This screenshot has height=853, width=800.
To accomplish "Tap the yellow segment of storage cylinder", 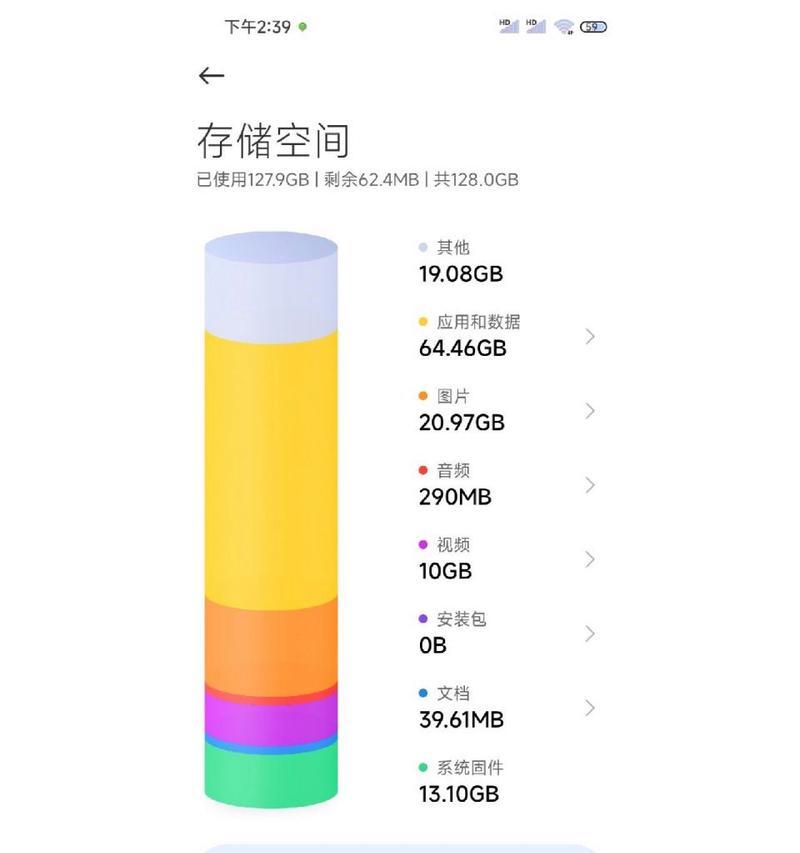I will (x=271, y=468).
